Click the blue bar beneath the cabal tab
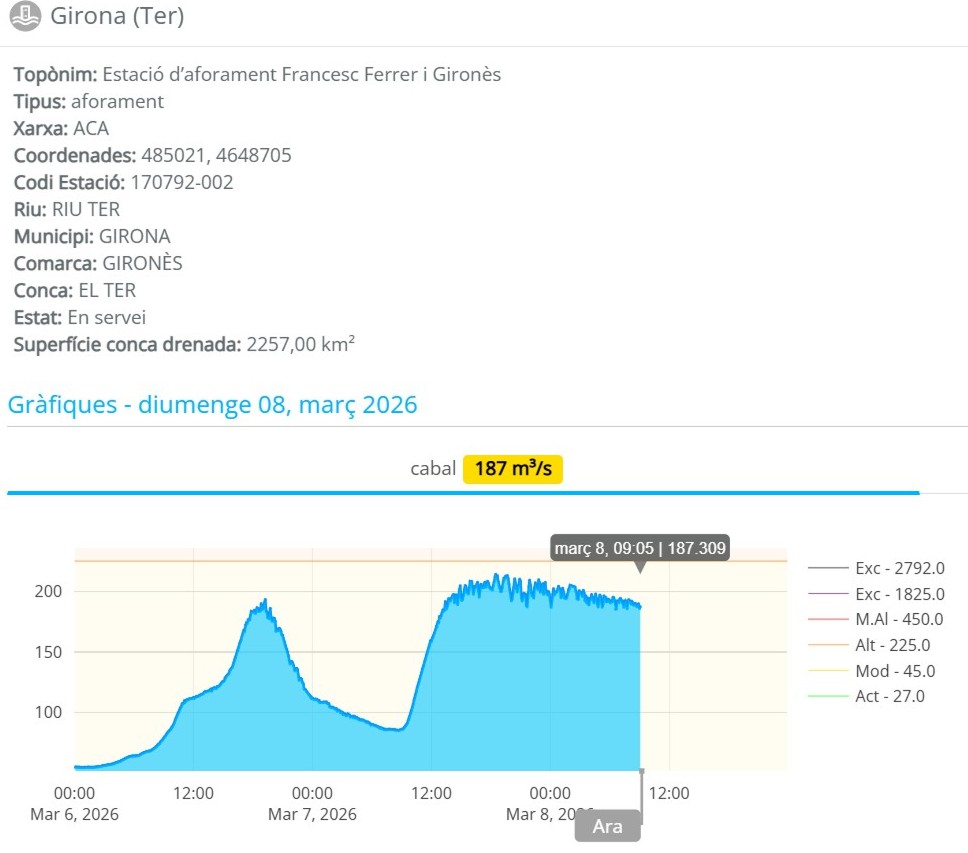The height and width of the screenshot is (853, 968). pyautogui.click(x=462, y=492)
